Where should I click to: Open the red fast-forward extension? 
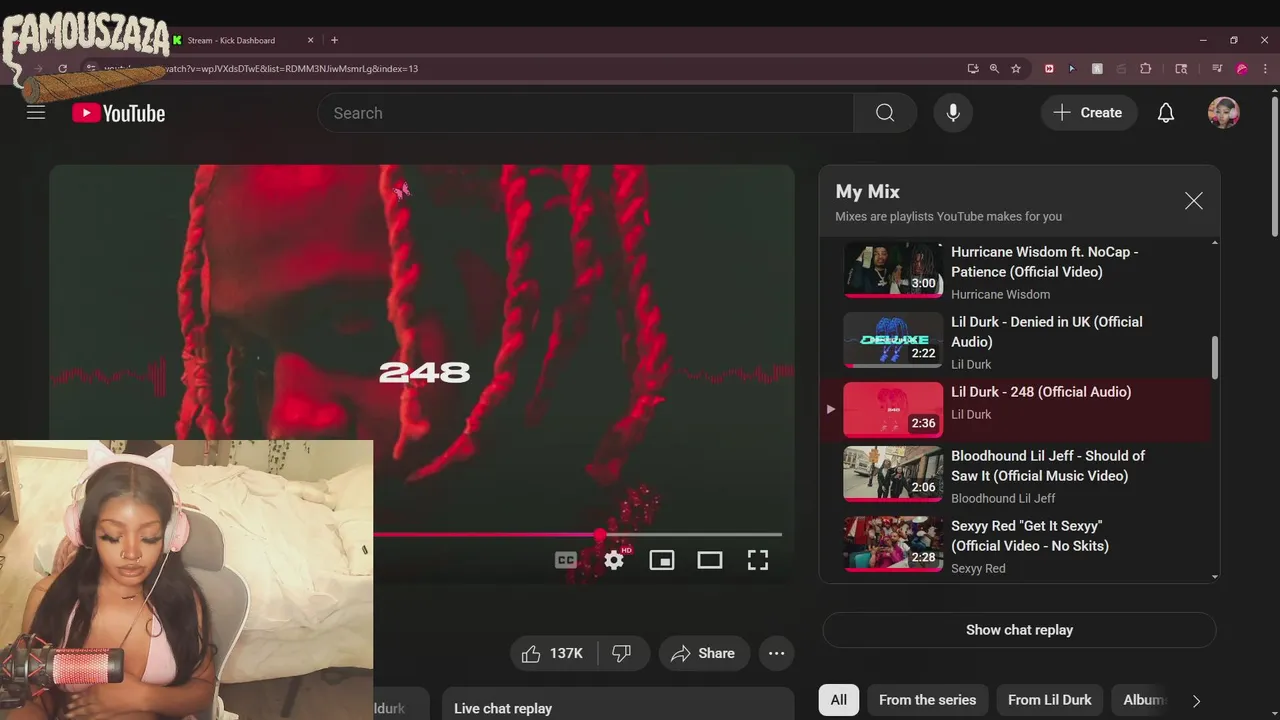pos(1049,69)
